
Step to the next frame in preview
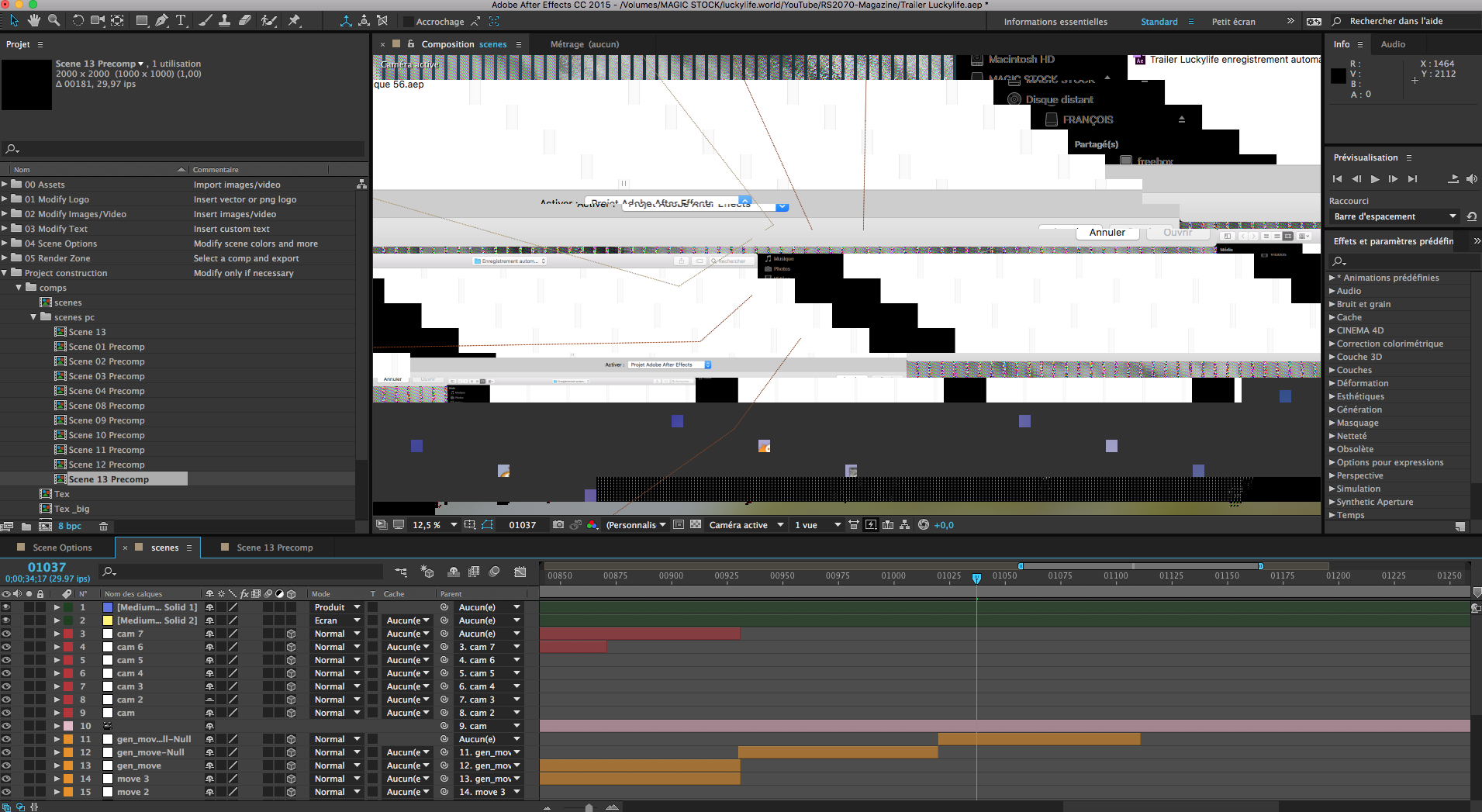[x=1394, y=179]
